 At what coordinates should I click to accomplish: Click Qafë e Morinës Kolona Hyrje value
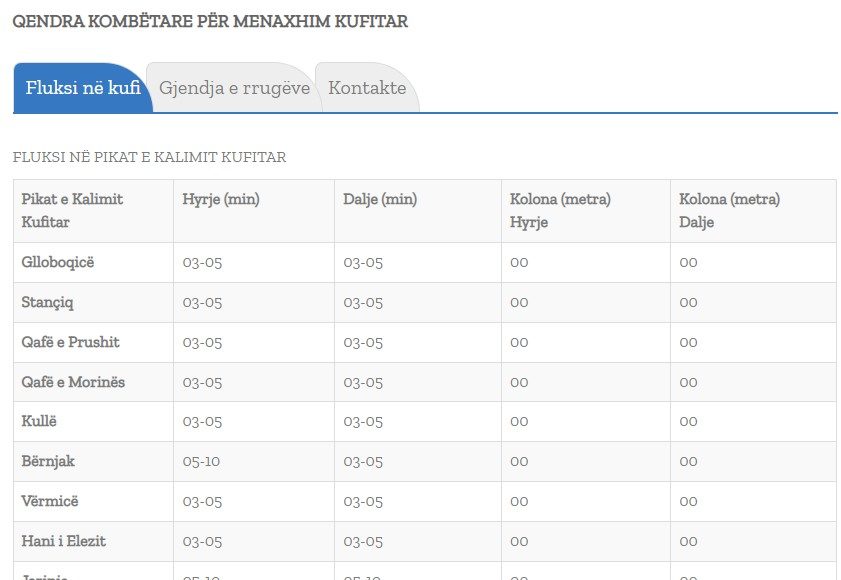point(519,383)
